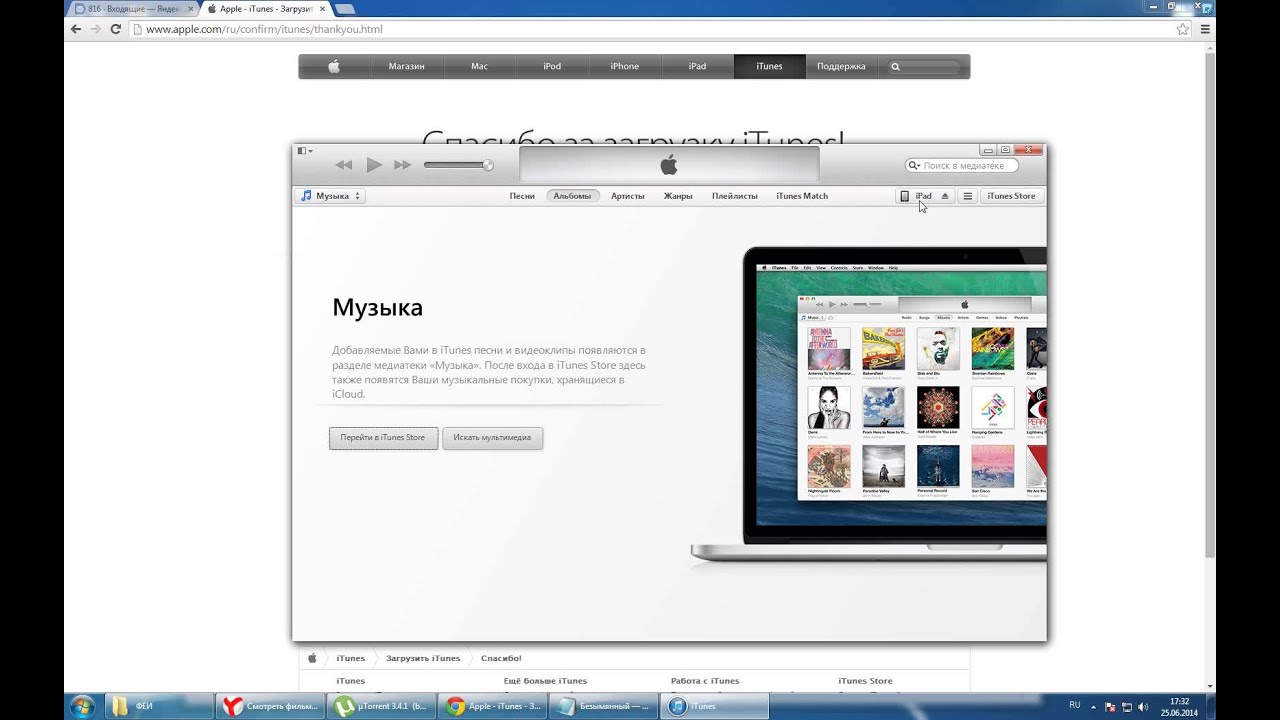The image size is (1280, 720).
Task: Click the taskbar clock
Action: click(x=1180, y=707)
